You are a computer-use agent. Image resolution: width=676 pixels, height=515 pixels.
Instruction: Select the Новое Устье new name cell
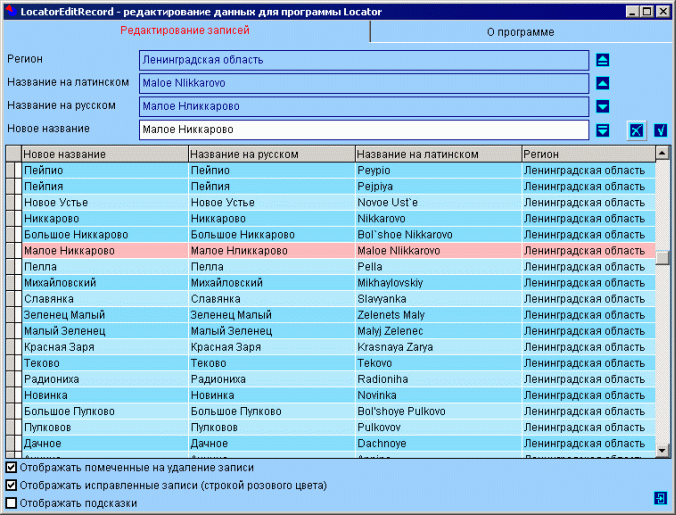[105, 202]
